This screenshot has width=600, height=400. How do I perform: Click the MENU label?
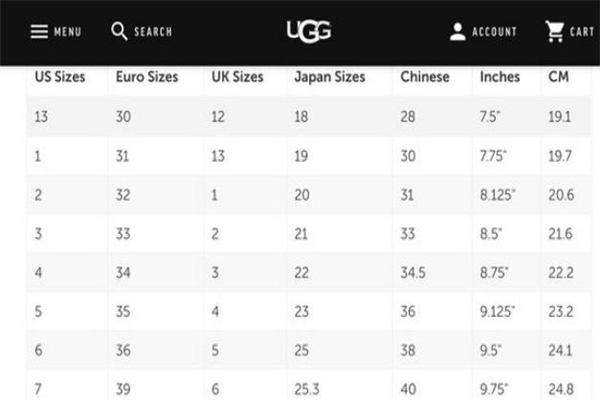point(68,32)
